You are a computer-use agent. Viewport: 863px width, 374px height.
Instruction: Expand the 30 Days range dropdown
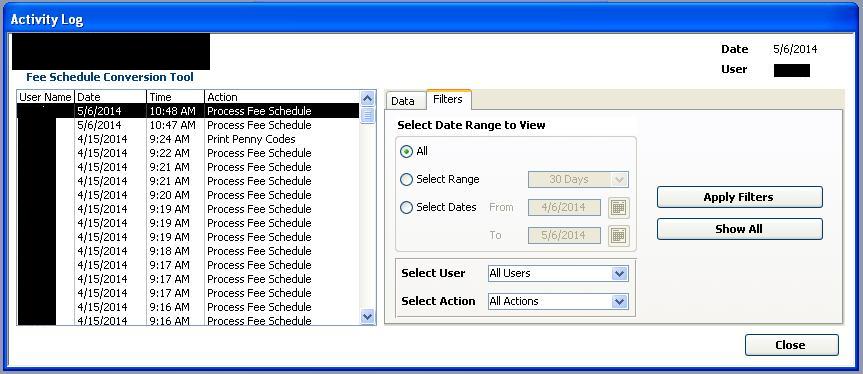(x=578, y=179)
